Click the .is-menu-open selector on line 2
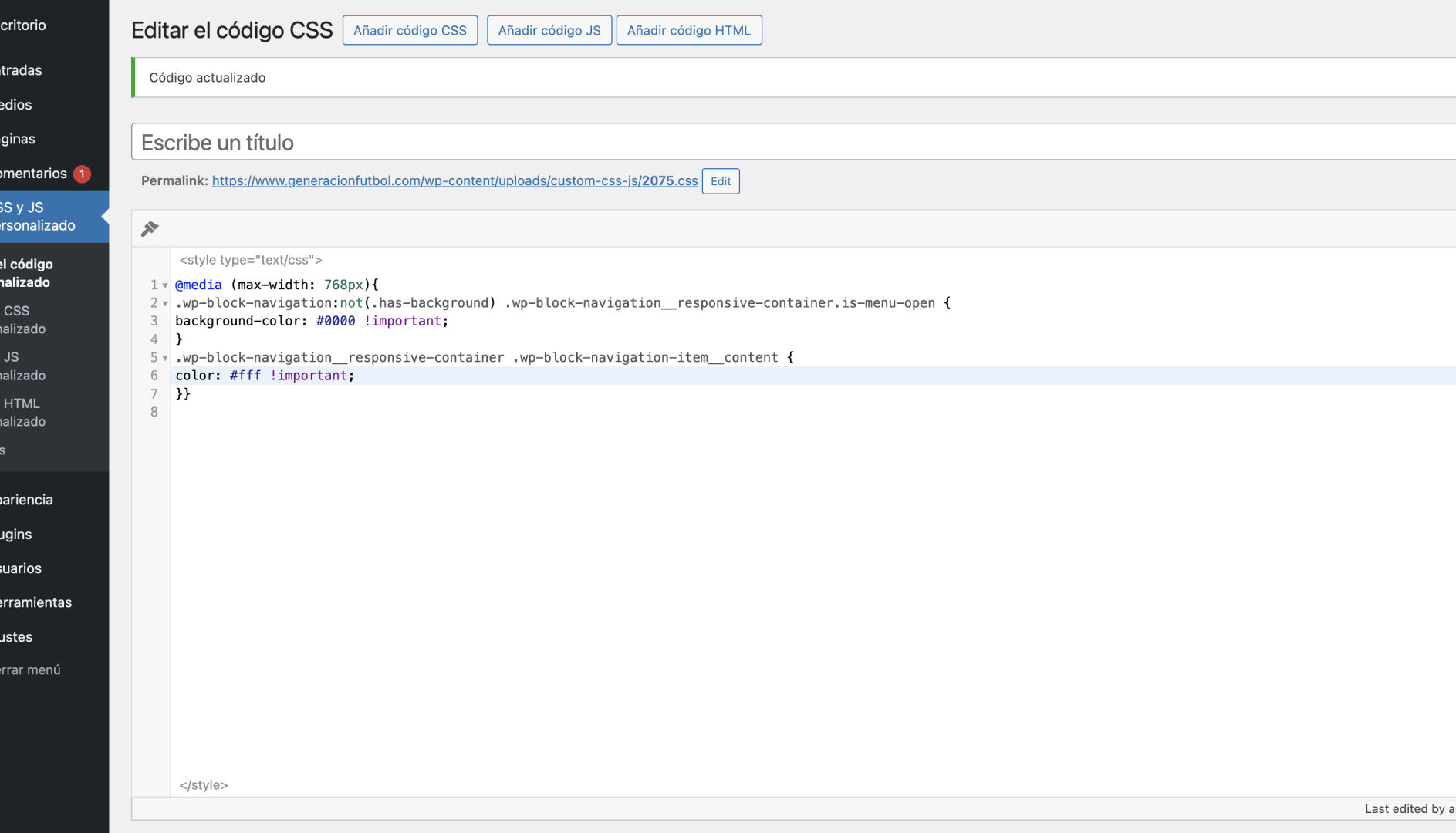1456x833 pixels. click(885, 303)
